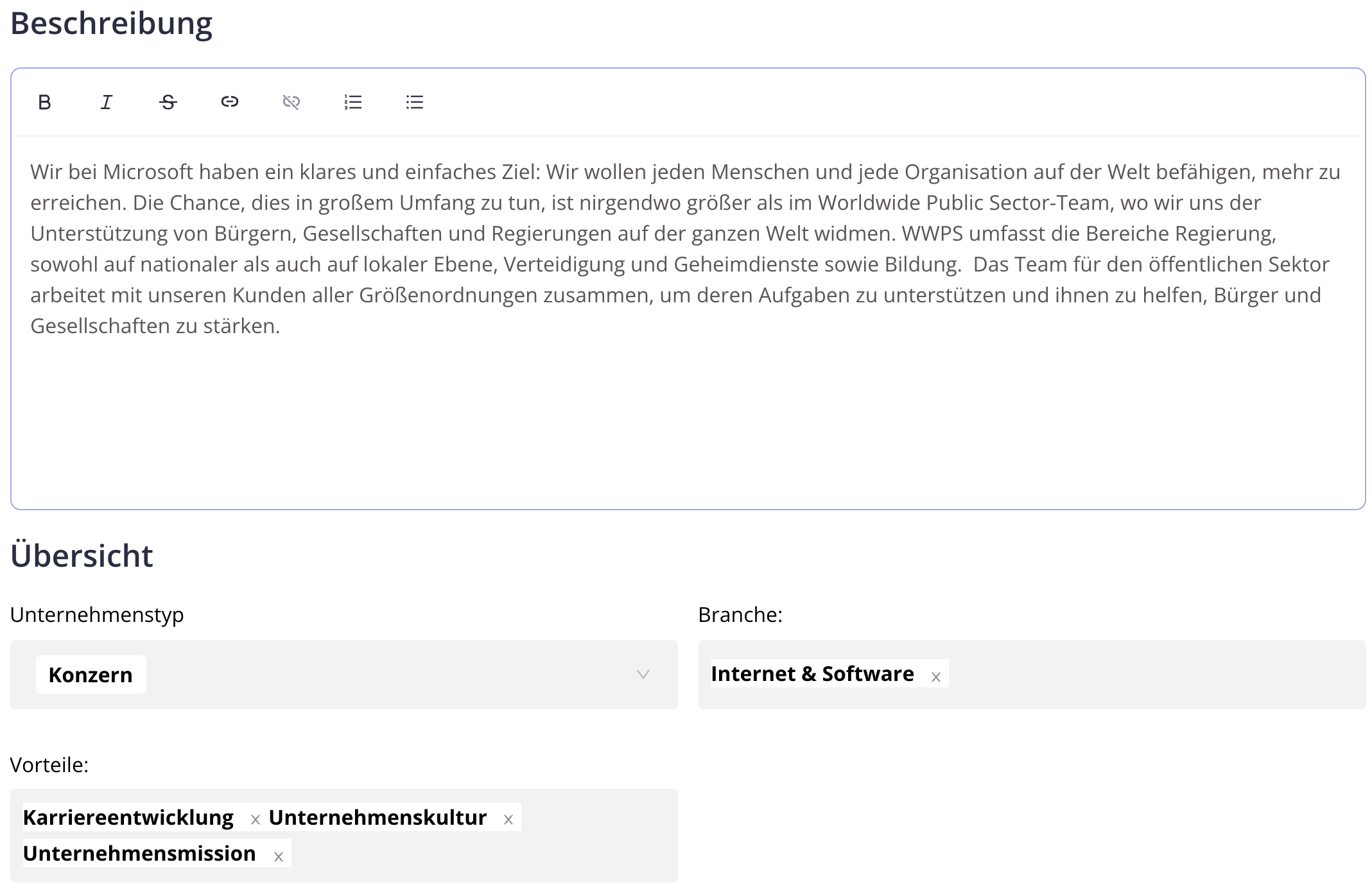
Task: Click the Vorteile: label
Action: point(49,765)
